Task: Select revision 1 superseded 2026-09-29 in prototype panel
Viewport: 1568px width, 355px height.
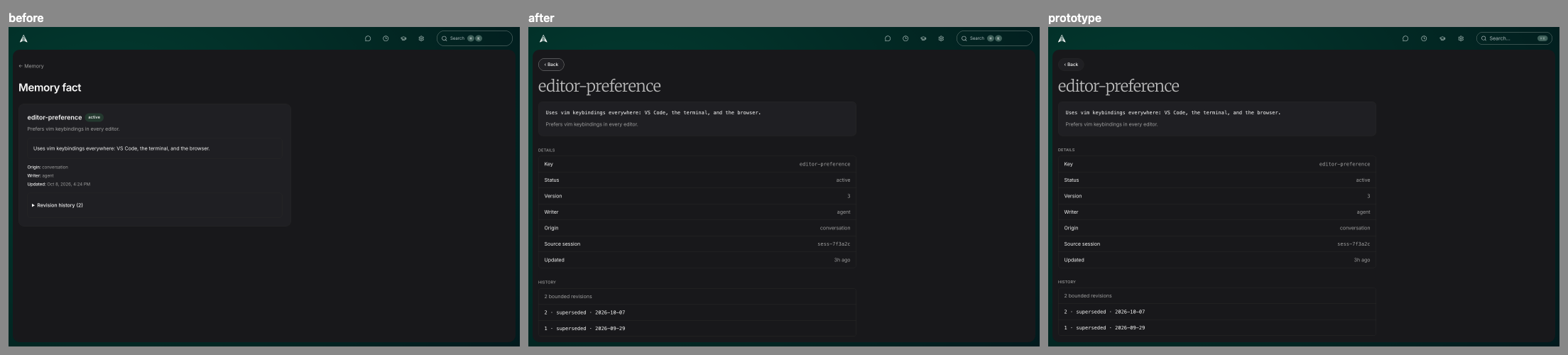Action: pos(1217,328)
